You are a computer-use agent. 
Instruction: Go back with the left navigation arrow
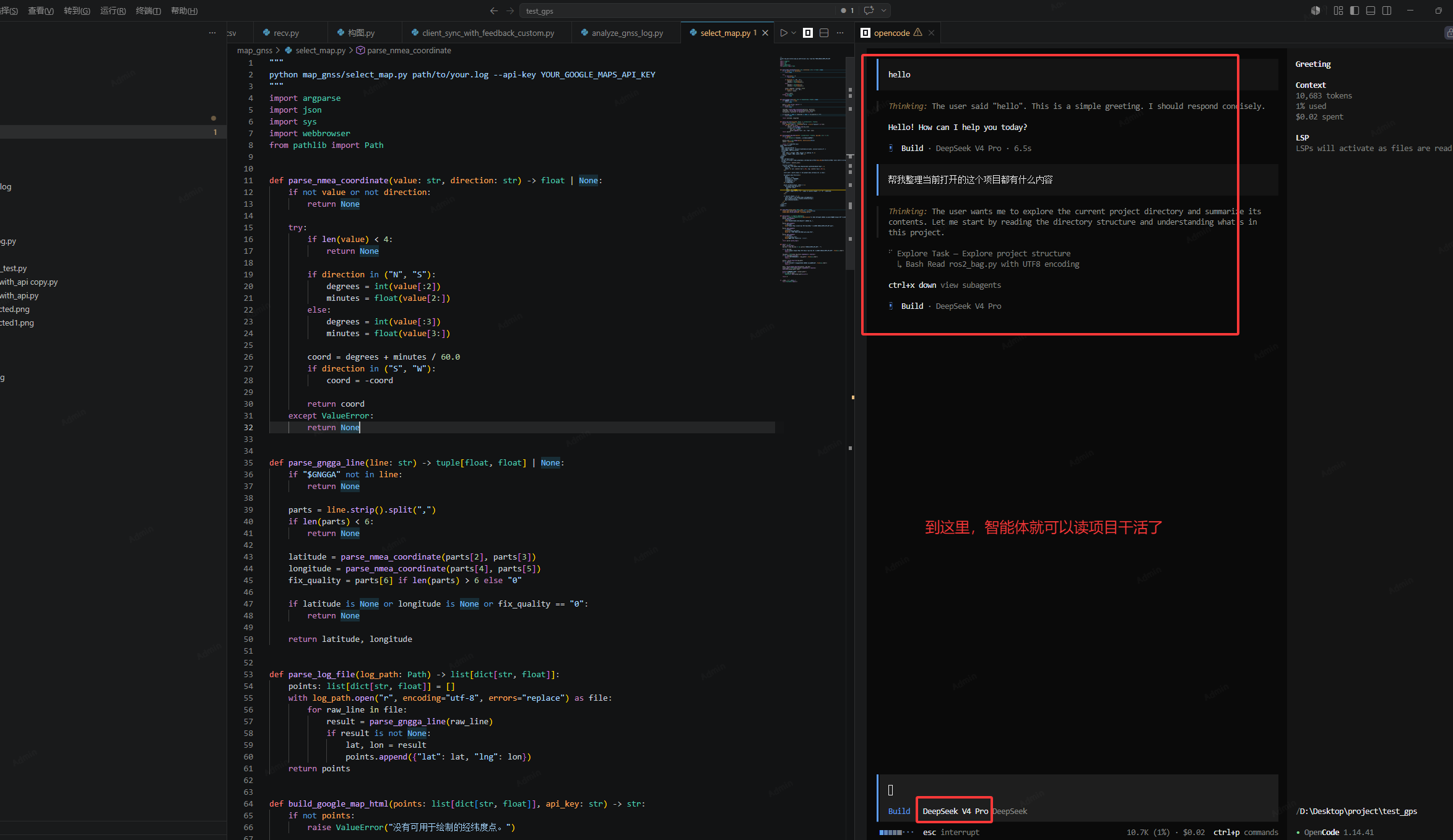click(493, 11)
